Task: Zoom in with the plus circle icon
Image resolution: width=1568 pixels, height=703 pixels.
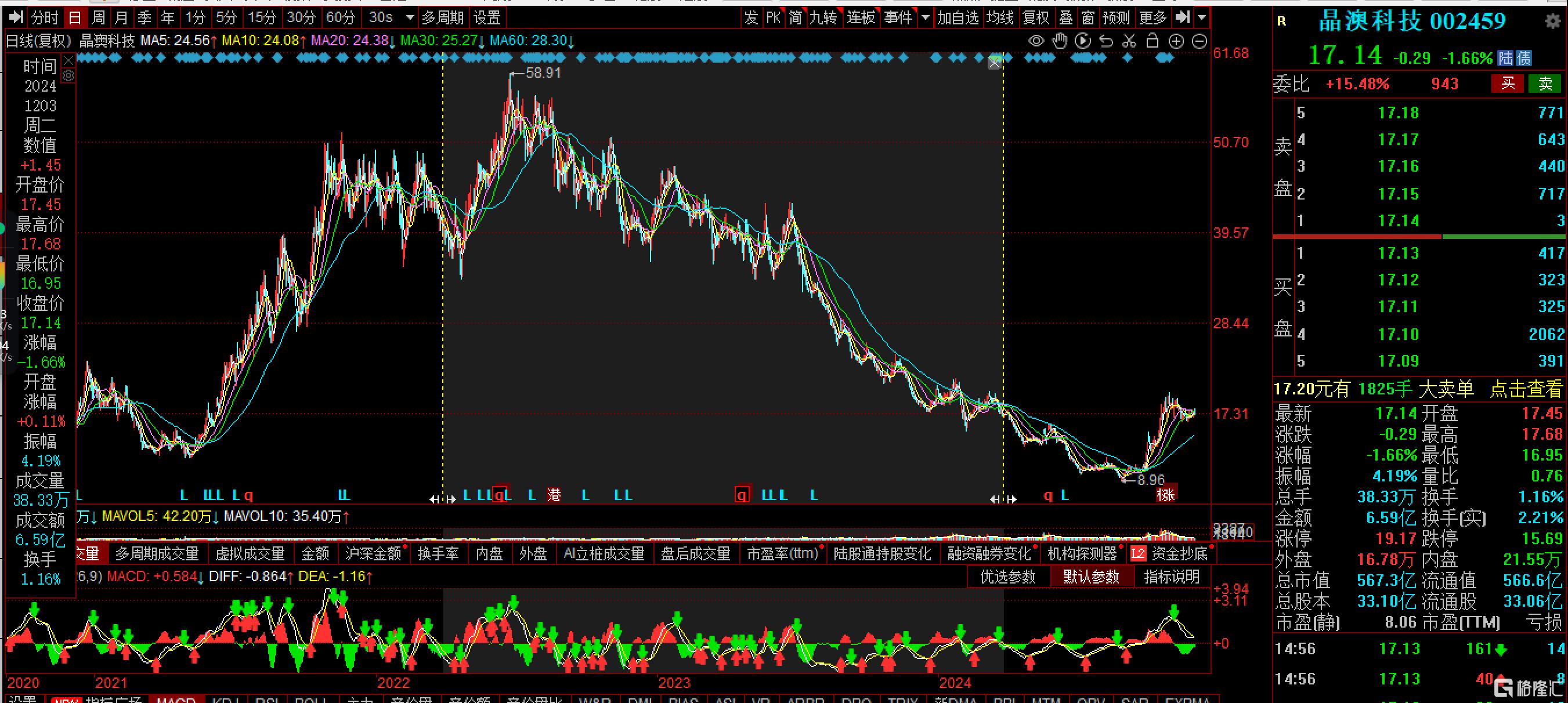Action: (x=1176, y=41)
